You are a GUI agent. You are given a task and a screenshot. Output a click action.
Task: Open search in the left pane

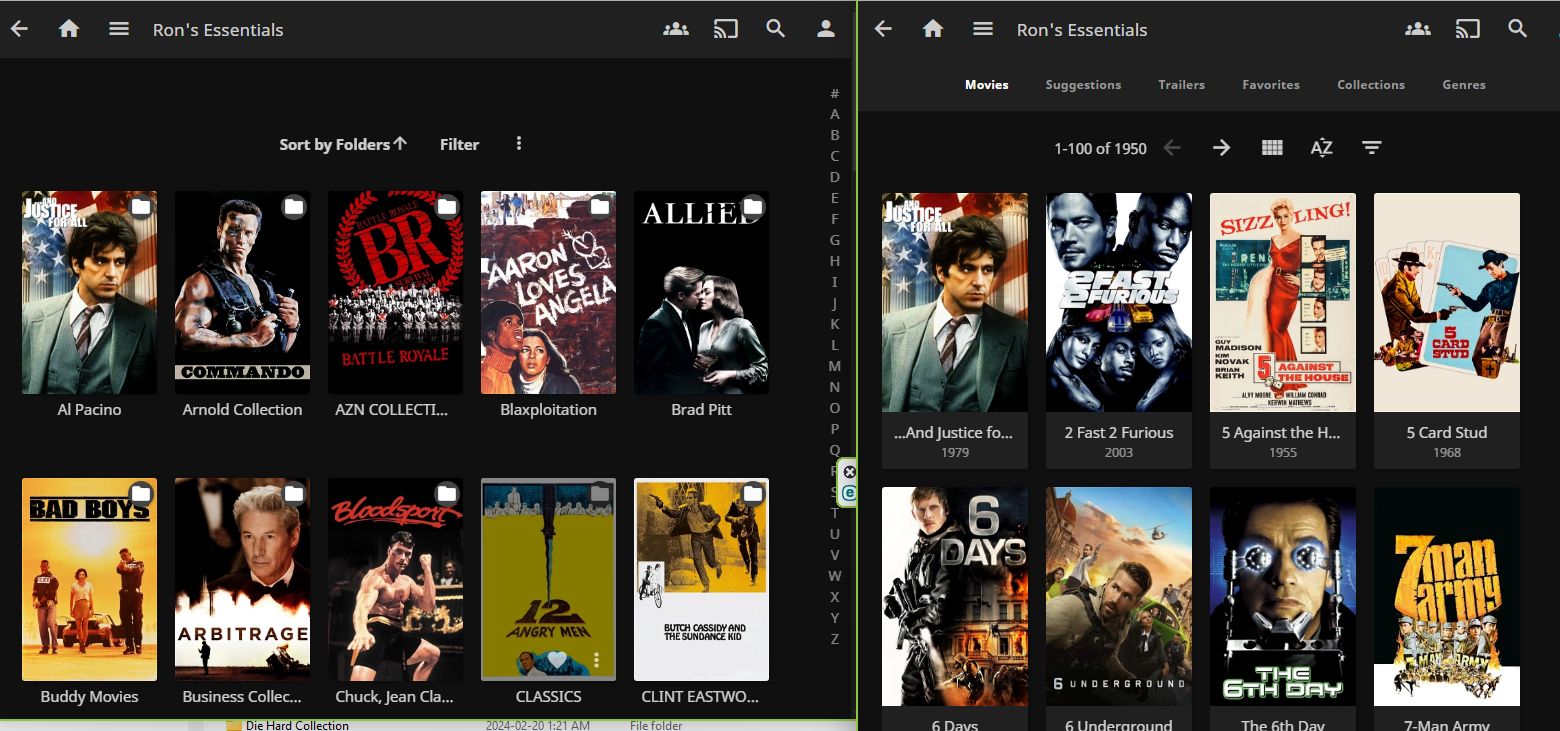(x=776, y=29)
